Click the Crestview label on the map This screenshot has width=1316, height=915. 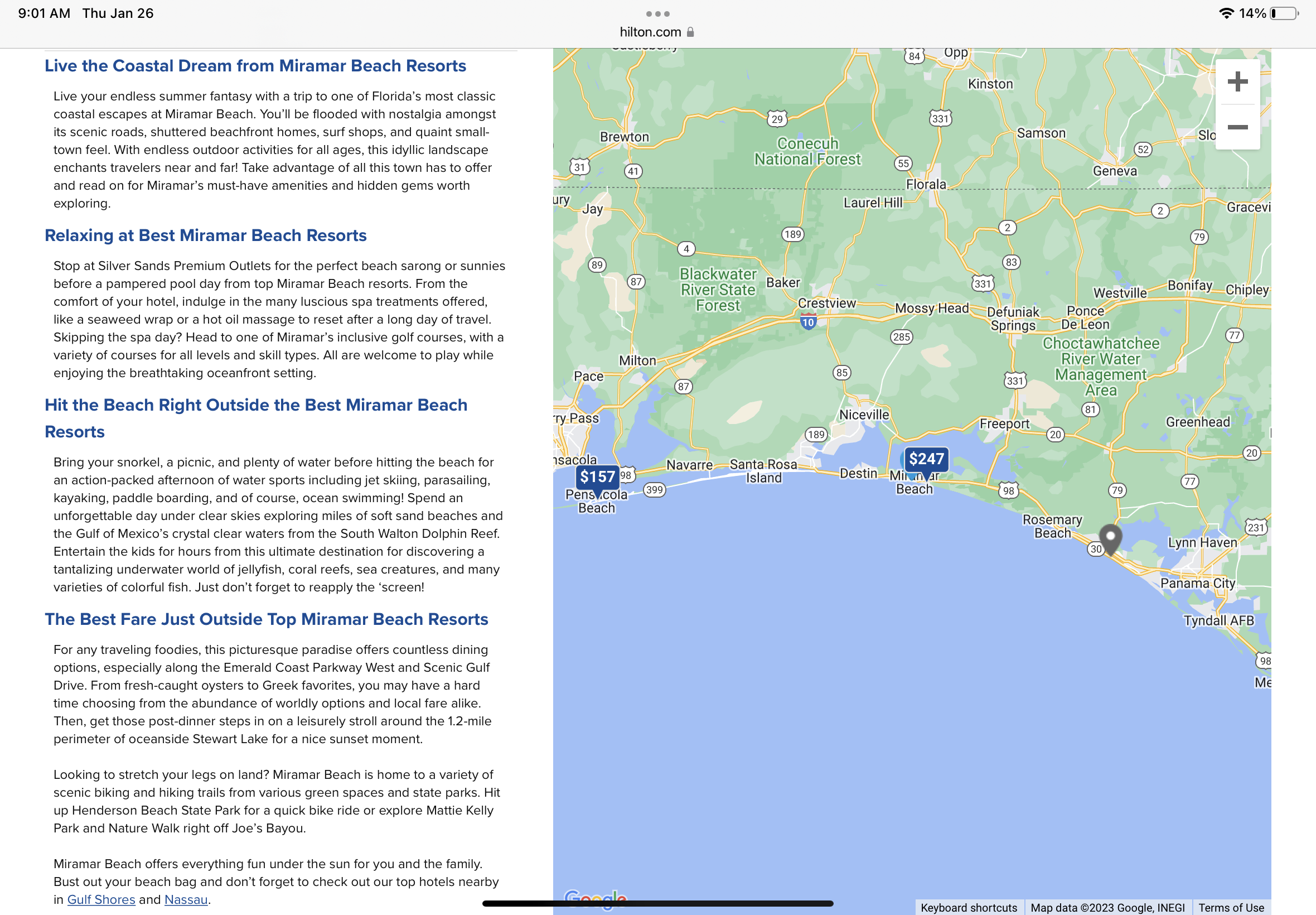pos(827,304)
